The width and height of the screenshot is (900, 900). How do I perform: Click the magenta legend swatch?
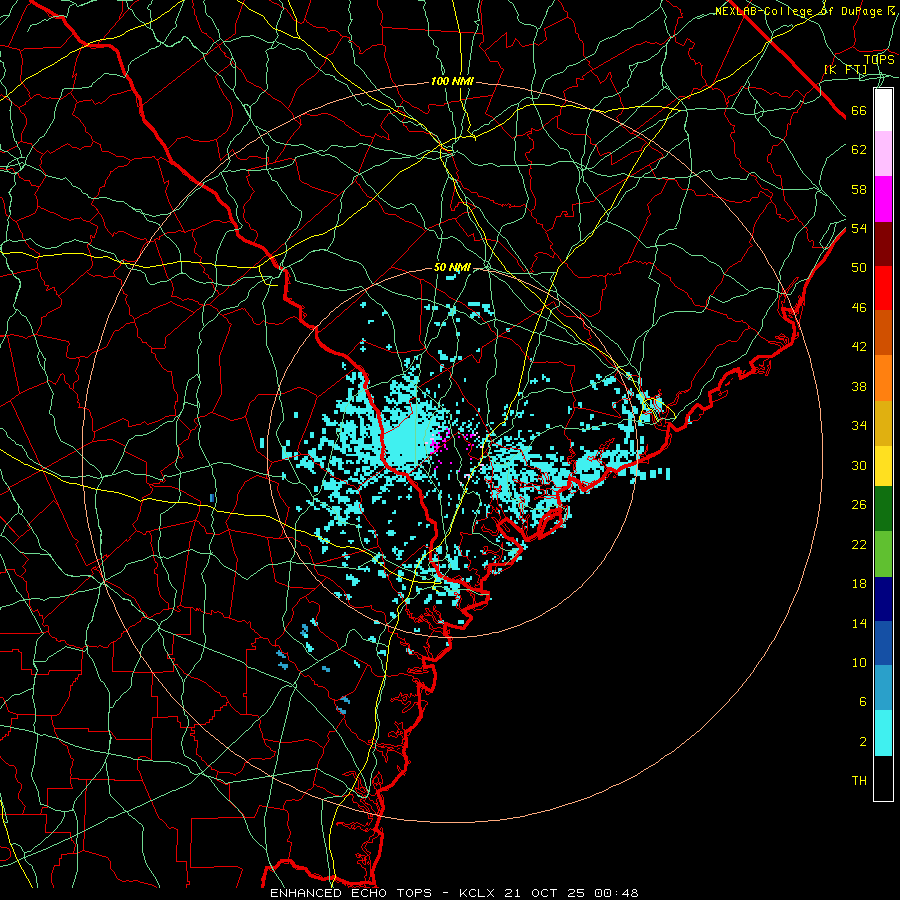(x=883, y=199)
